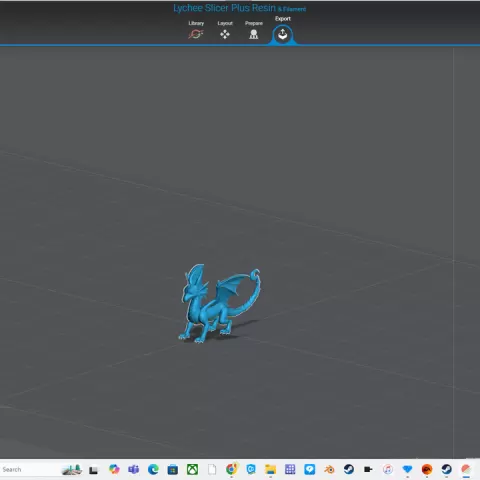Open the Xbox app
The height and width of the screenshot is (480, 480).
(192, 469)
